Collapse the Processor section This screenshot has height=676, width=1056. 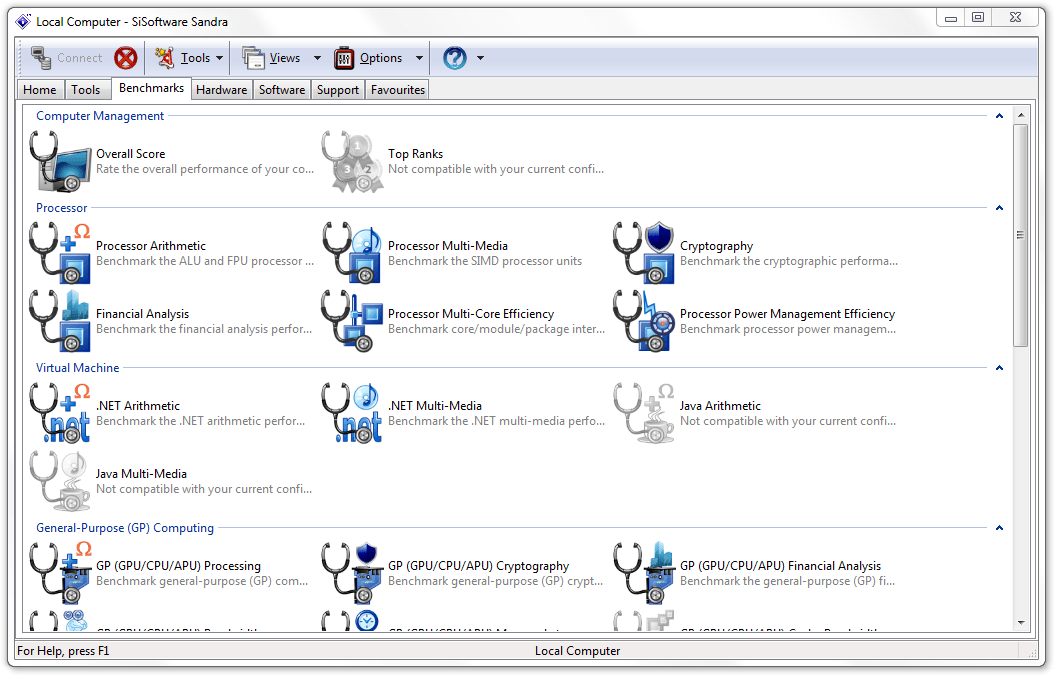[x=999, y=208]
